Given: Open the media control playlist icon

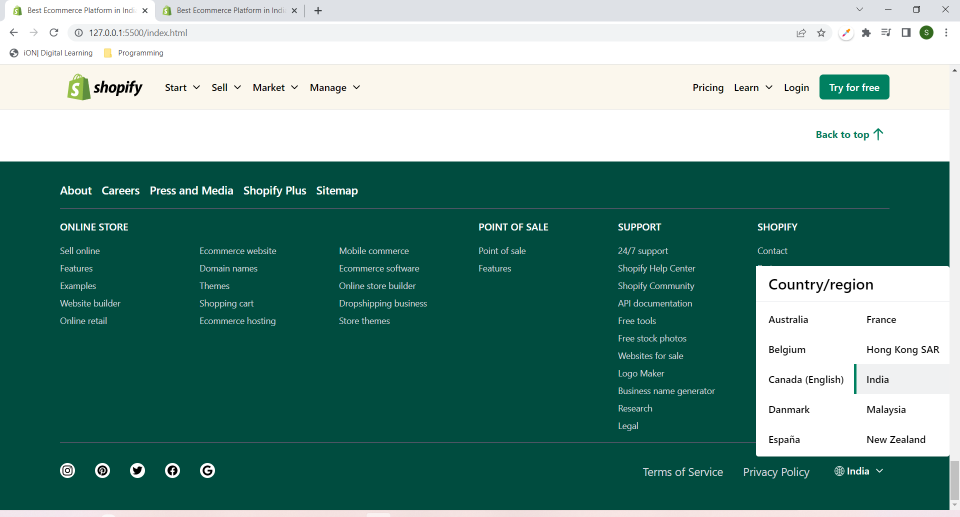Looking at the screenshot, I should coord(886,32).
